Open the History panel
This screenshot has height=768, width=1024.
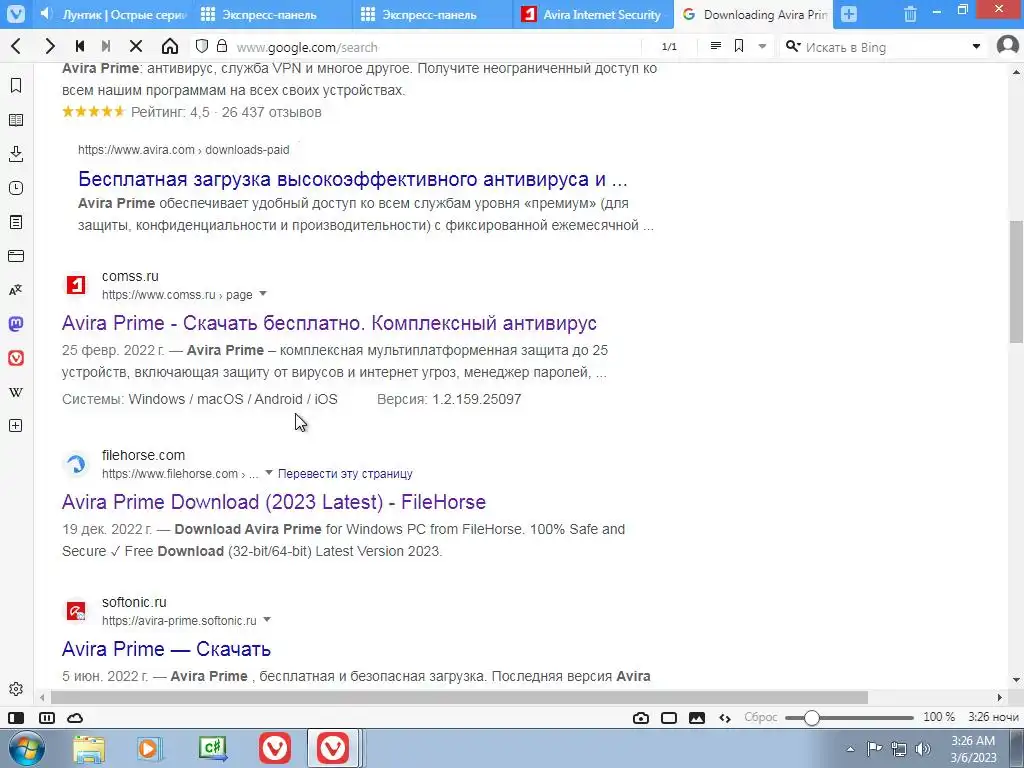(x=16, y=188)
